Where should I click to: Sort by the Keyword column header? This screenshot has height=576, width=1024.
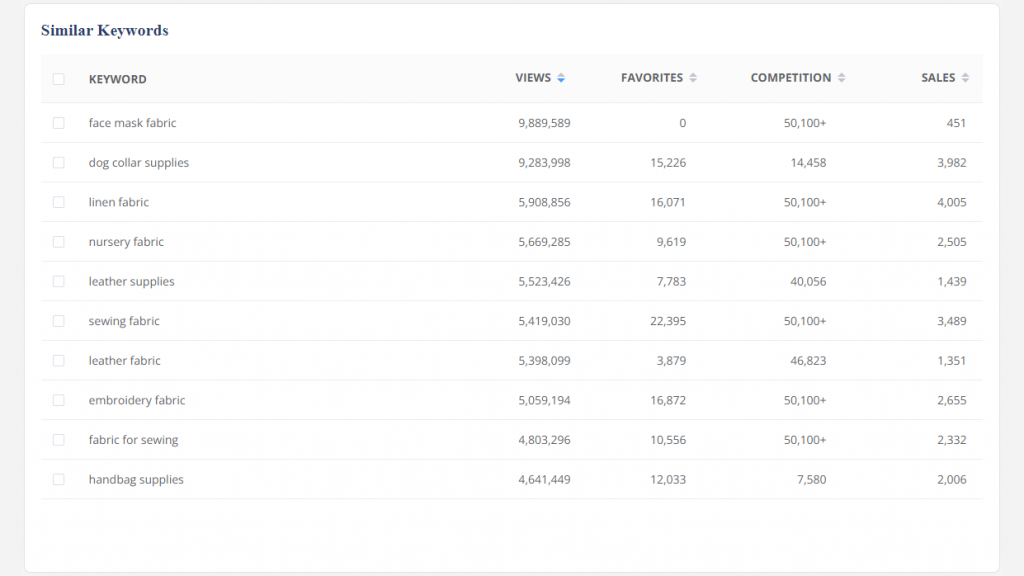coord(117,79)
